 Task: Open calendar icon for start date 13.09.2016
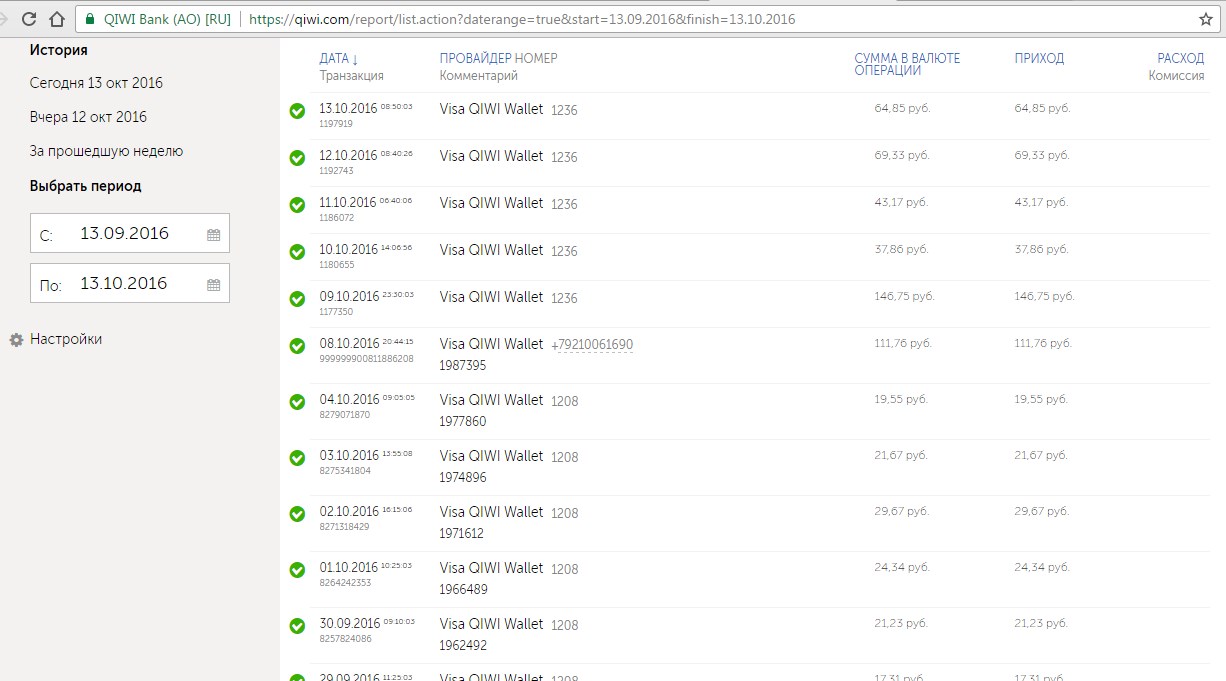[213, 234]
